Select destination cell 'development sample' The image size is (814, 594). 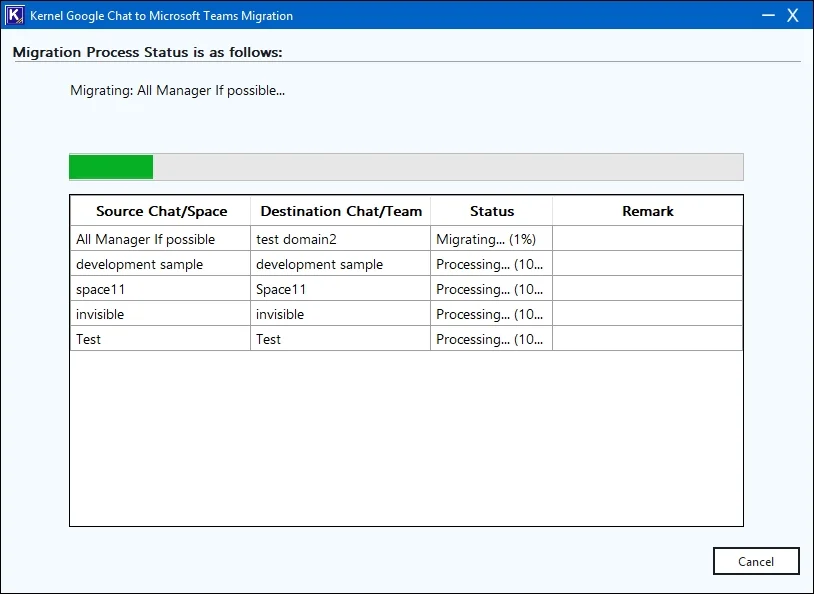point(341,264)
